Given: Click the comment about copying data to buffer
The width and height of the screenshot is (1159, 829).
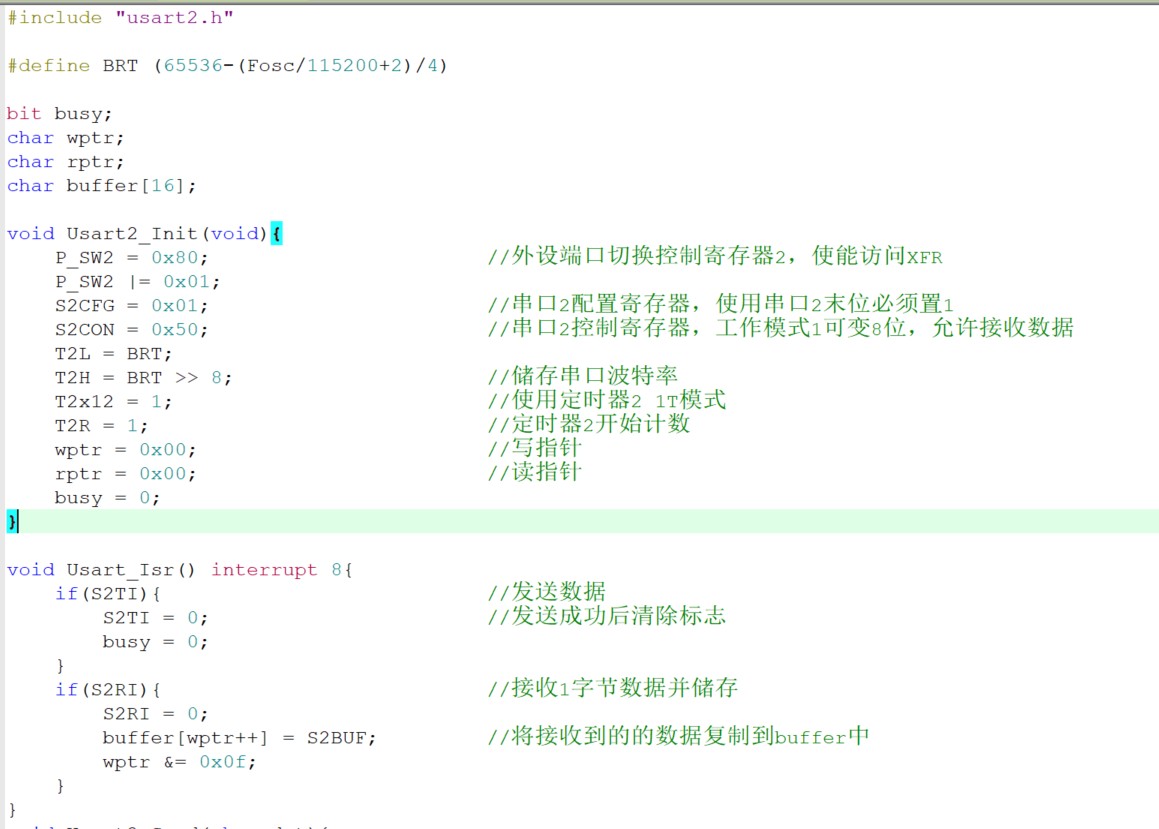Looking at the screenshot, I should coord(679,736).
